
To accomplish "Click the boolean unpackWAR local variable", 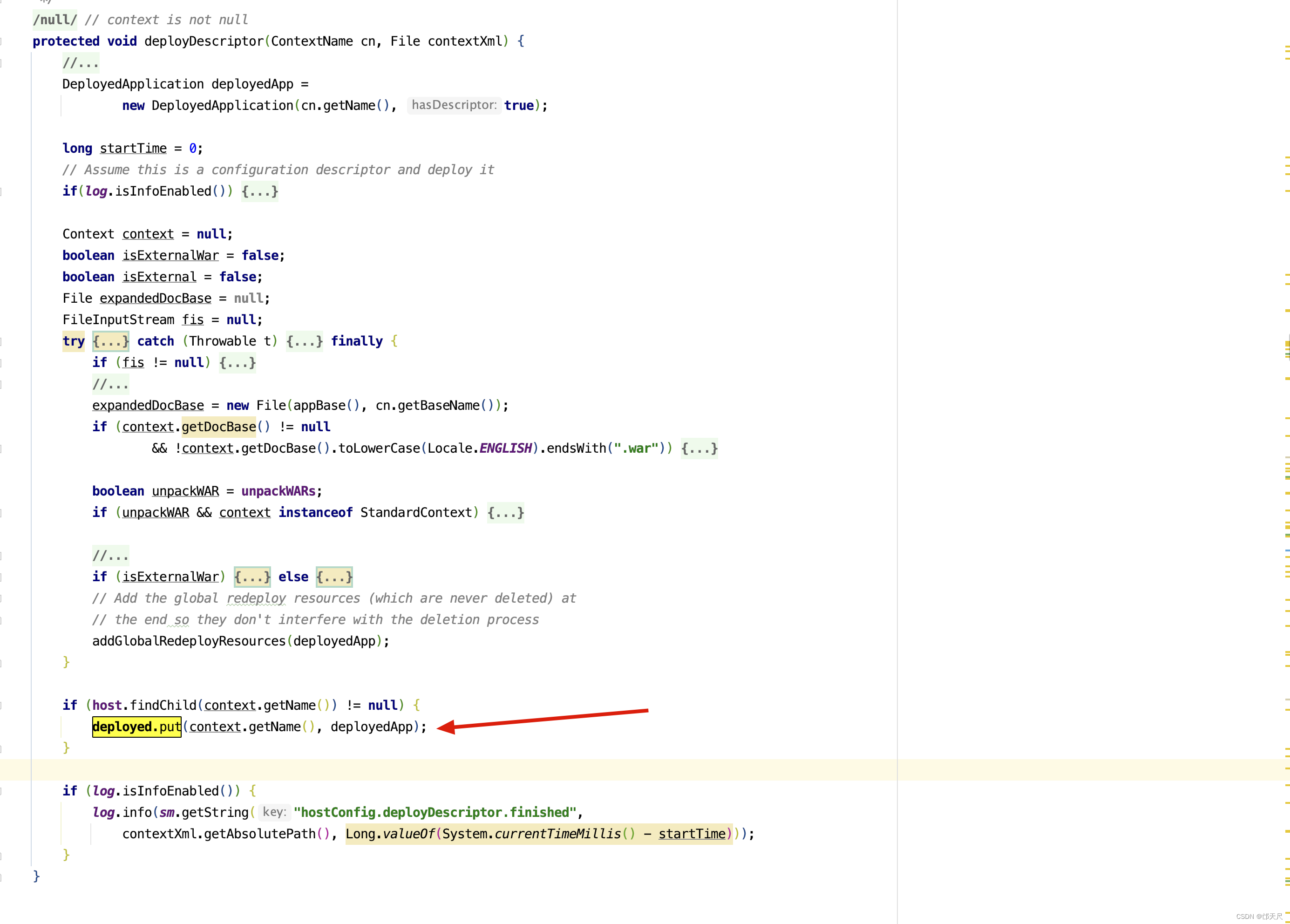I will click(x=185, y=491).
